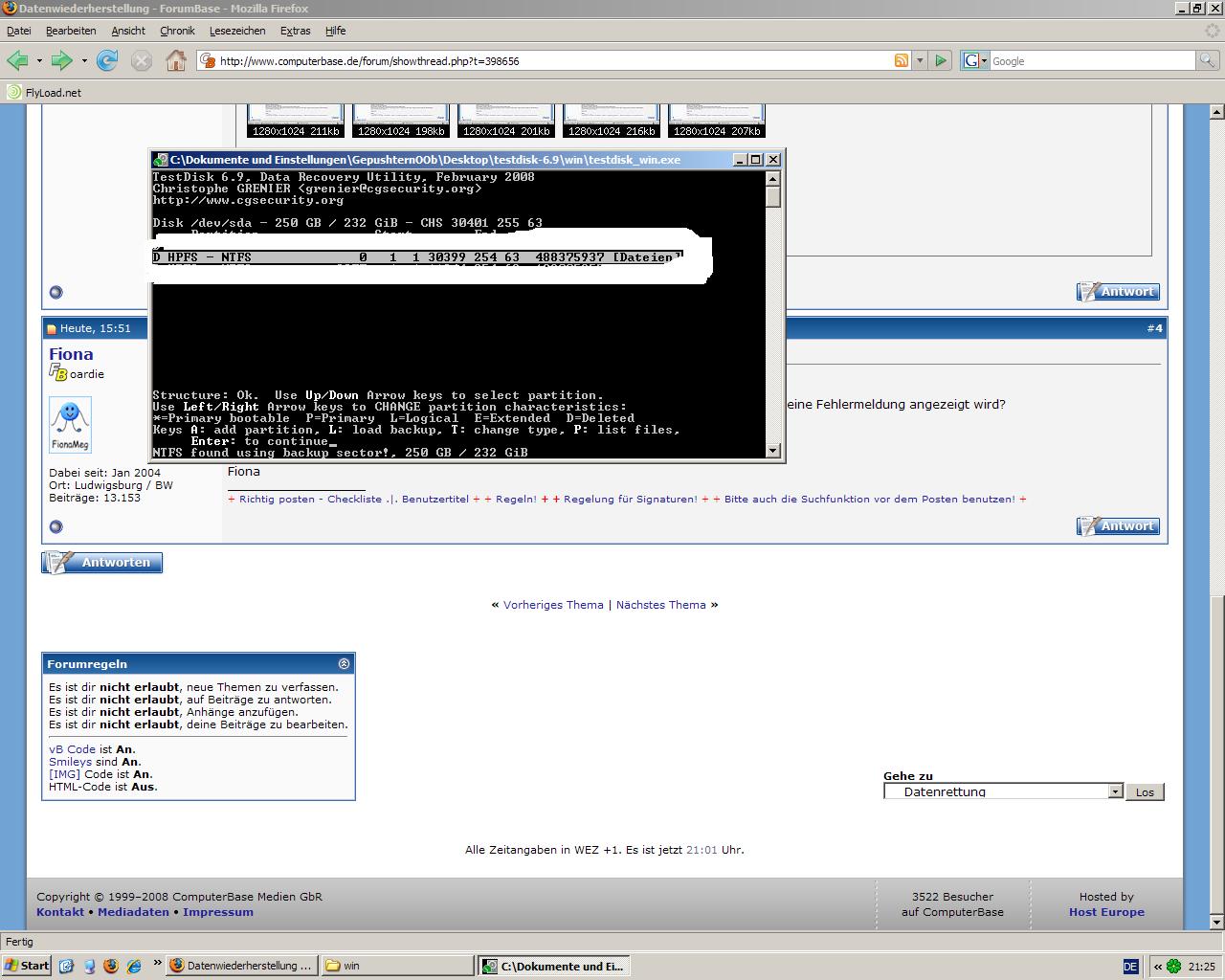
Task: Open the Bearbeiten menu
Action: click(71, 31)
